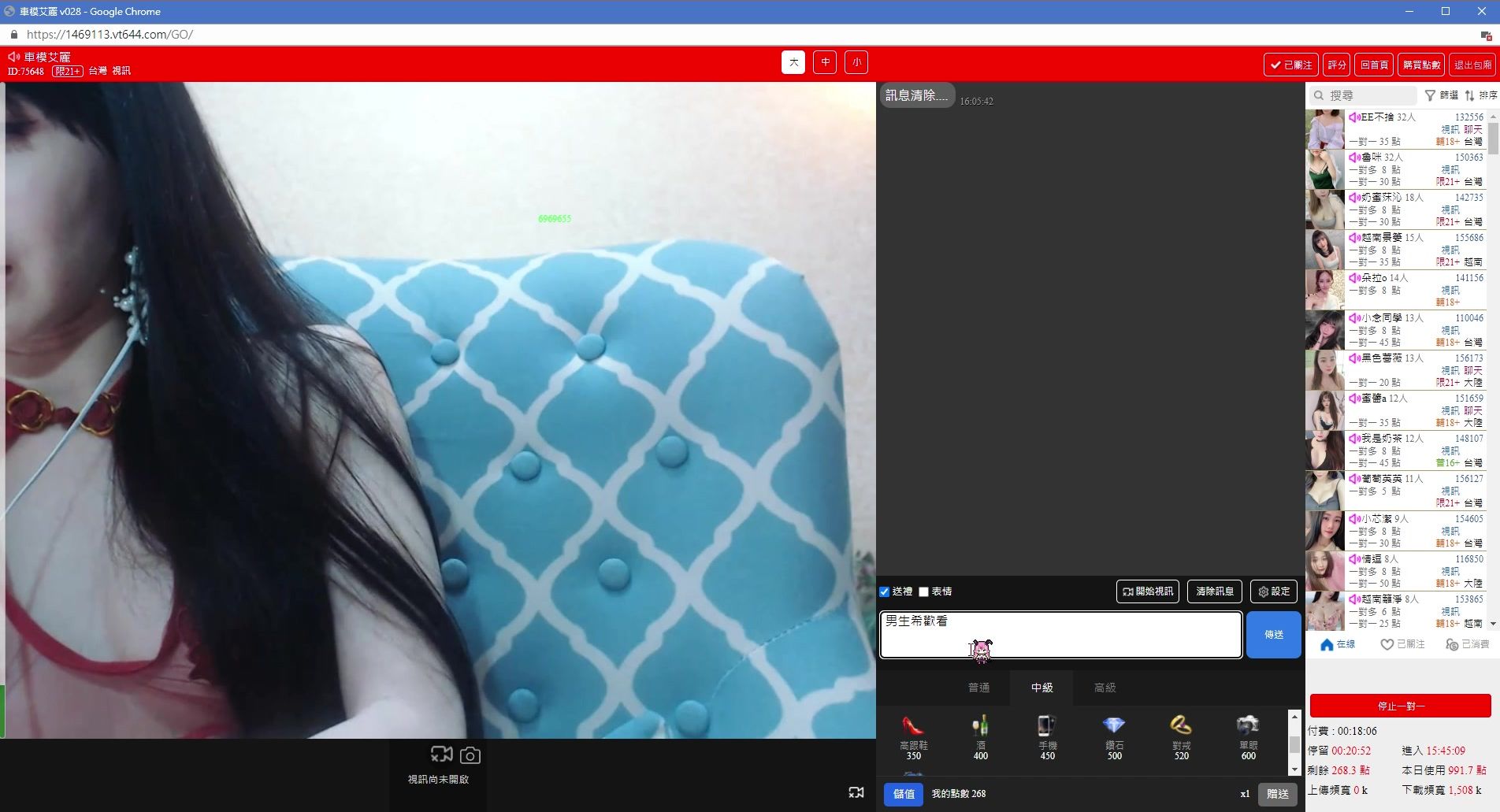1500x812 pixels.
Task: Click the camera snapshot icon
Action: point(470,756)
